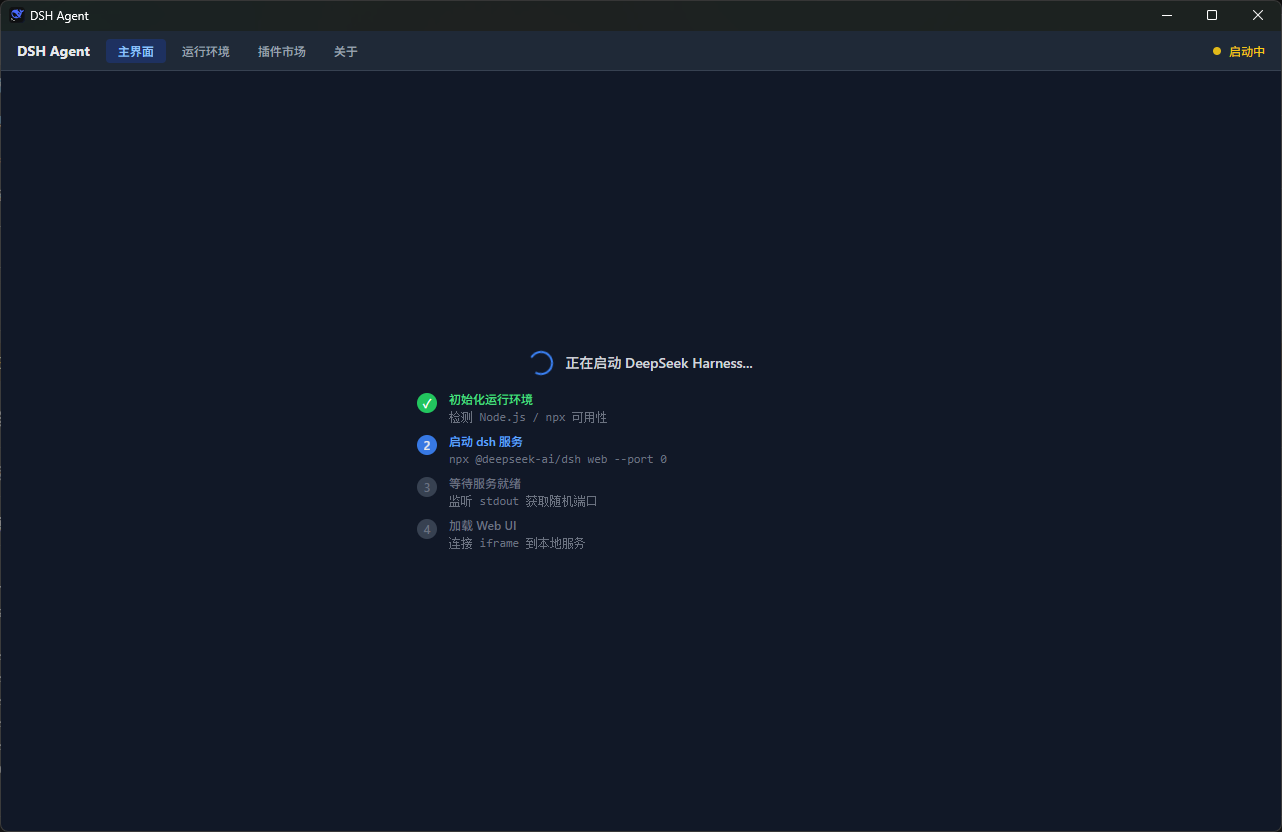Image resolution: width=1282 pixels, height=832 pixels.
Task: Switch to the 主界面 tab
Action: tap(136, 51)
